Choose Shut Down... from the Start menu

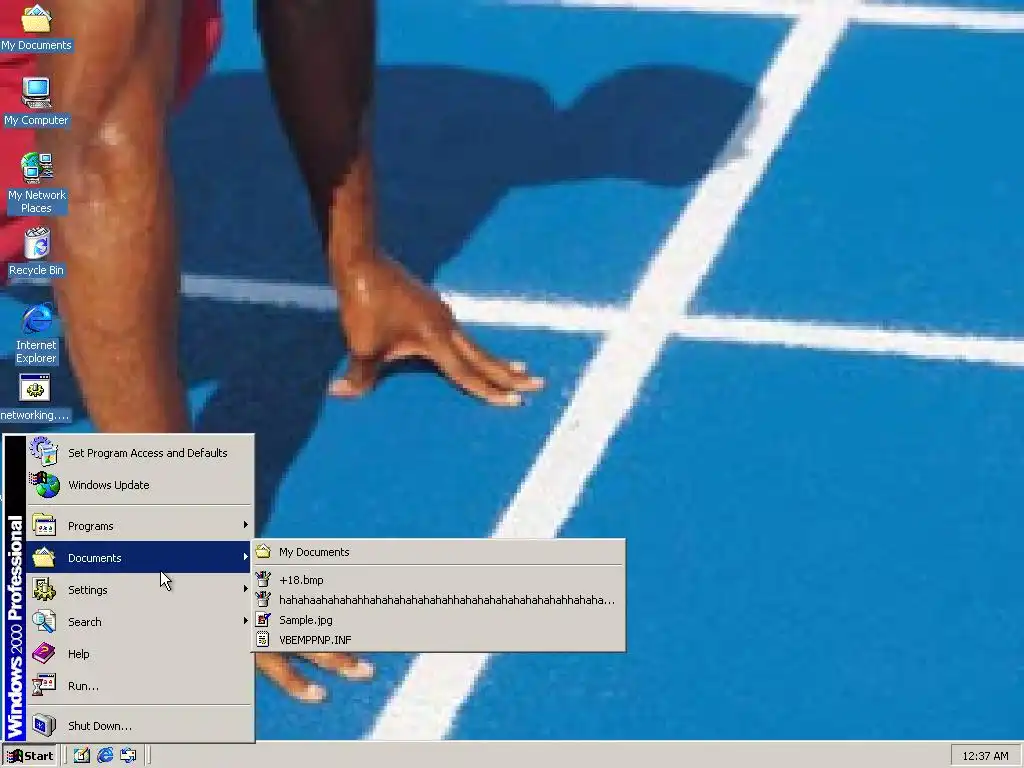(x=139, y=726)
